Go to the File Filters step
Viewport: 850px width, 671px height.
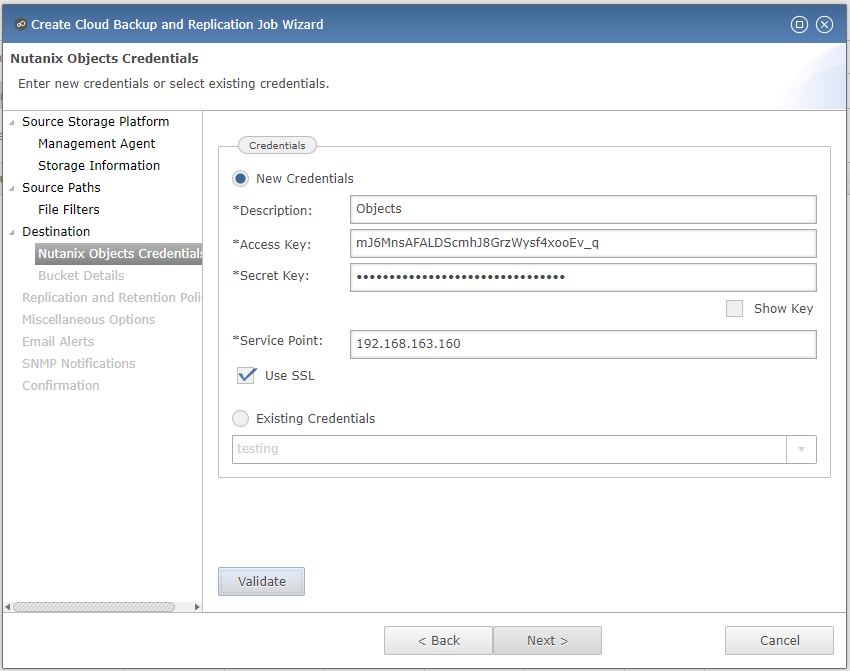69,209
